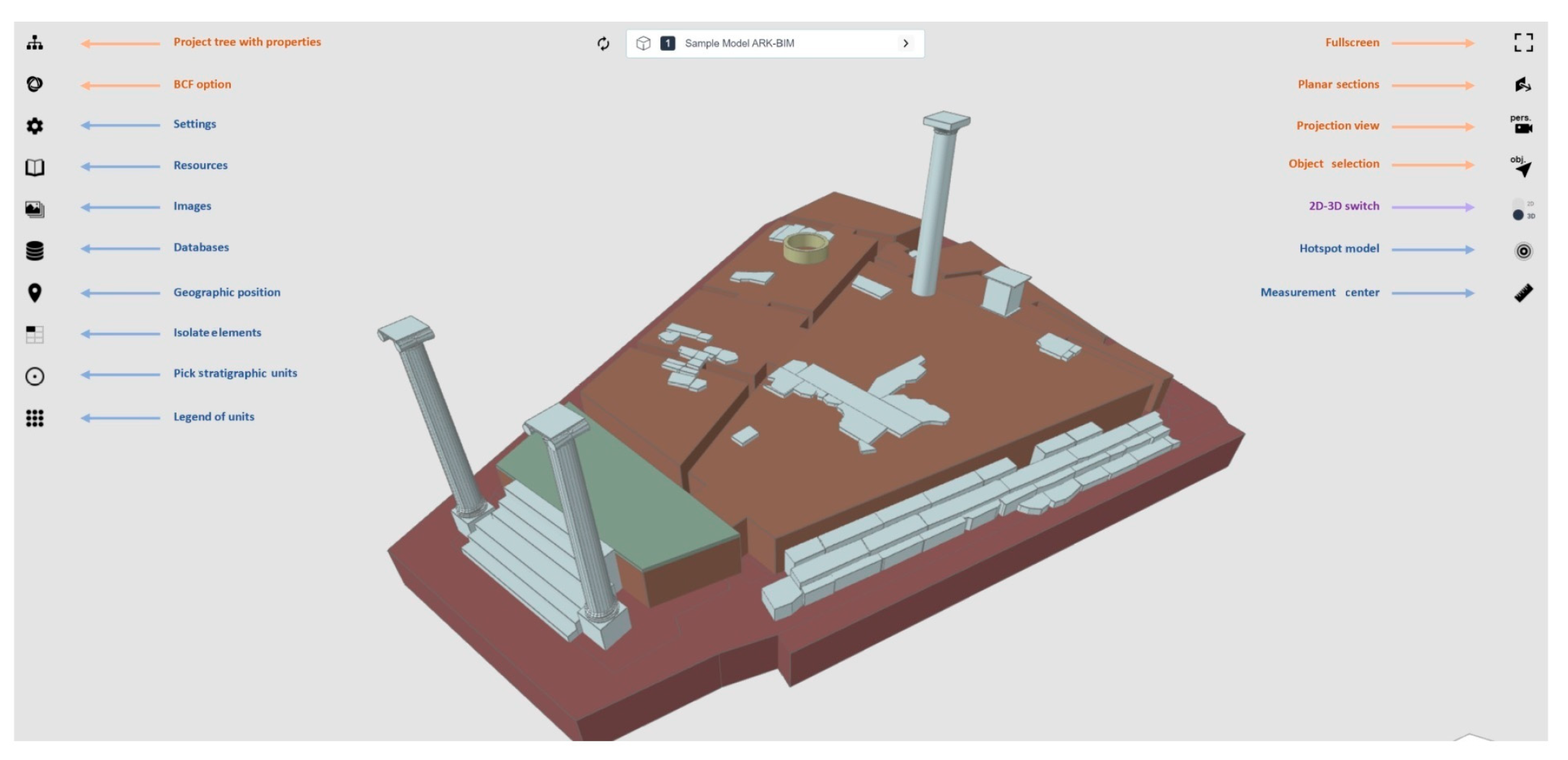Enter fullscreen mode
The image size is (1568, 760).
(1523, 43)
